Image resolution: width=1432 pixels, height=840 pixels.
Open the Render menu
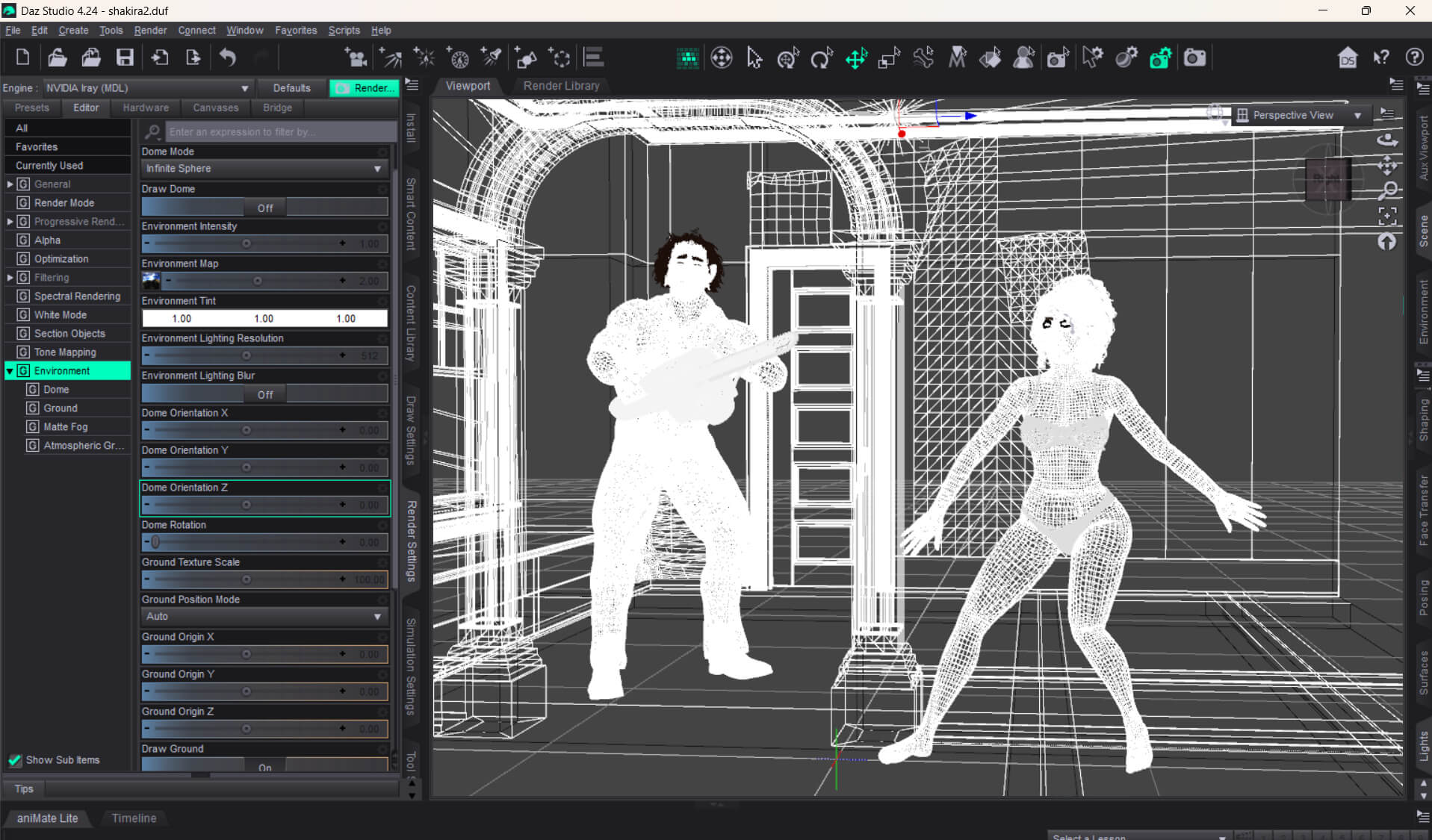point(150,31)
